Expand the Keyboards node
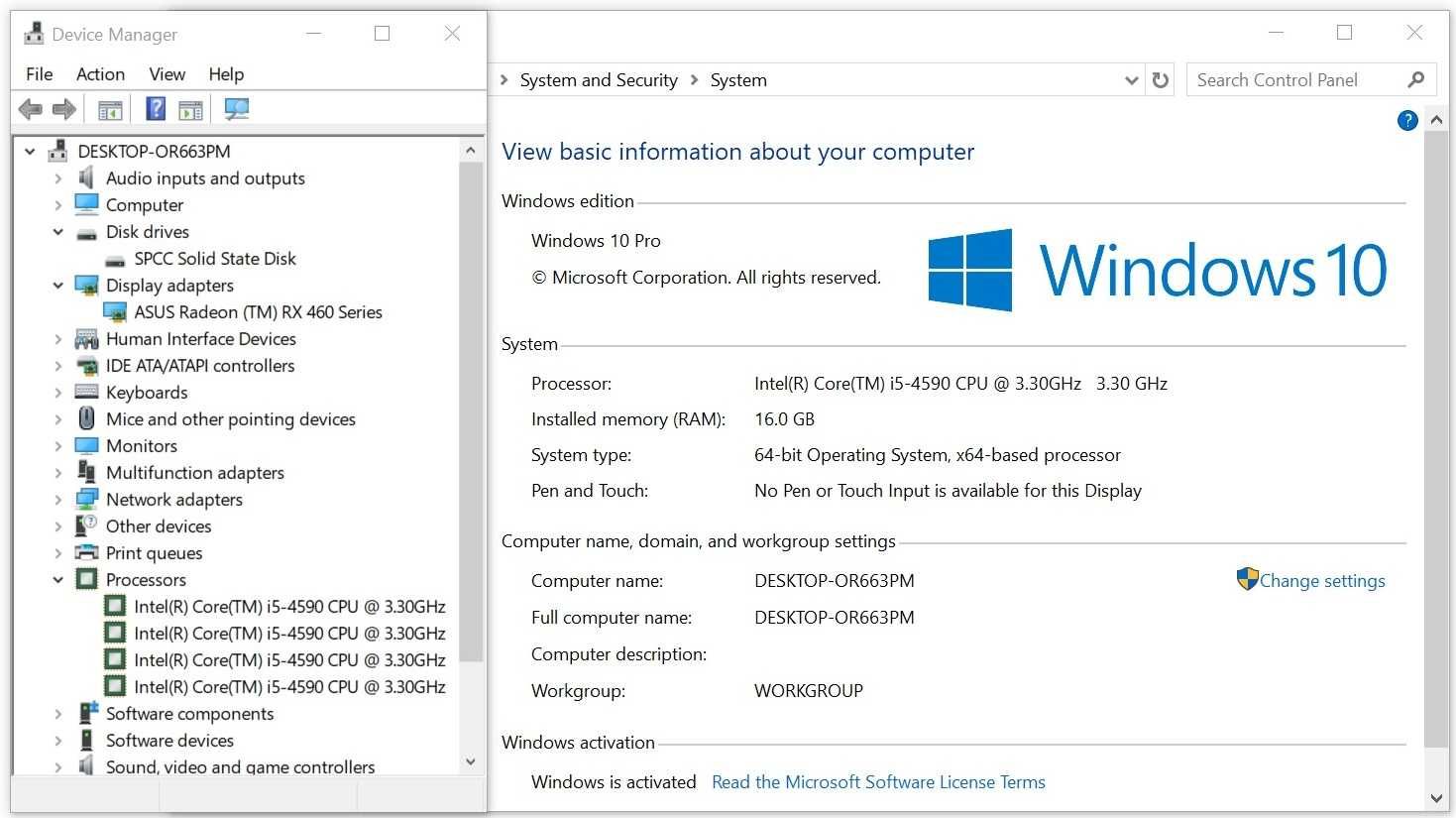The image size is (1456, 818). tap(57, 393)
